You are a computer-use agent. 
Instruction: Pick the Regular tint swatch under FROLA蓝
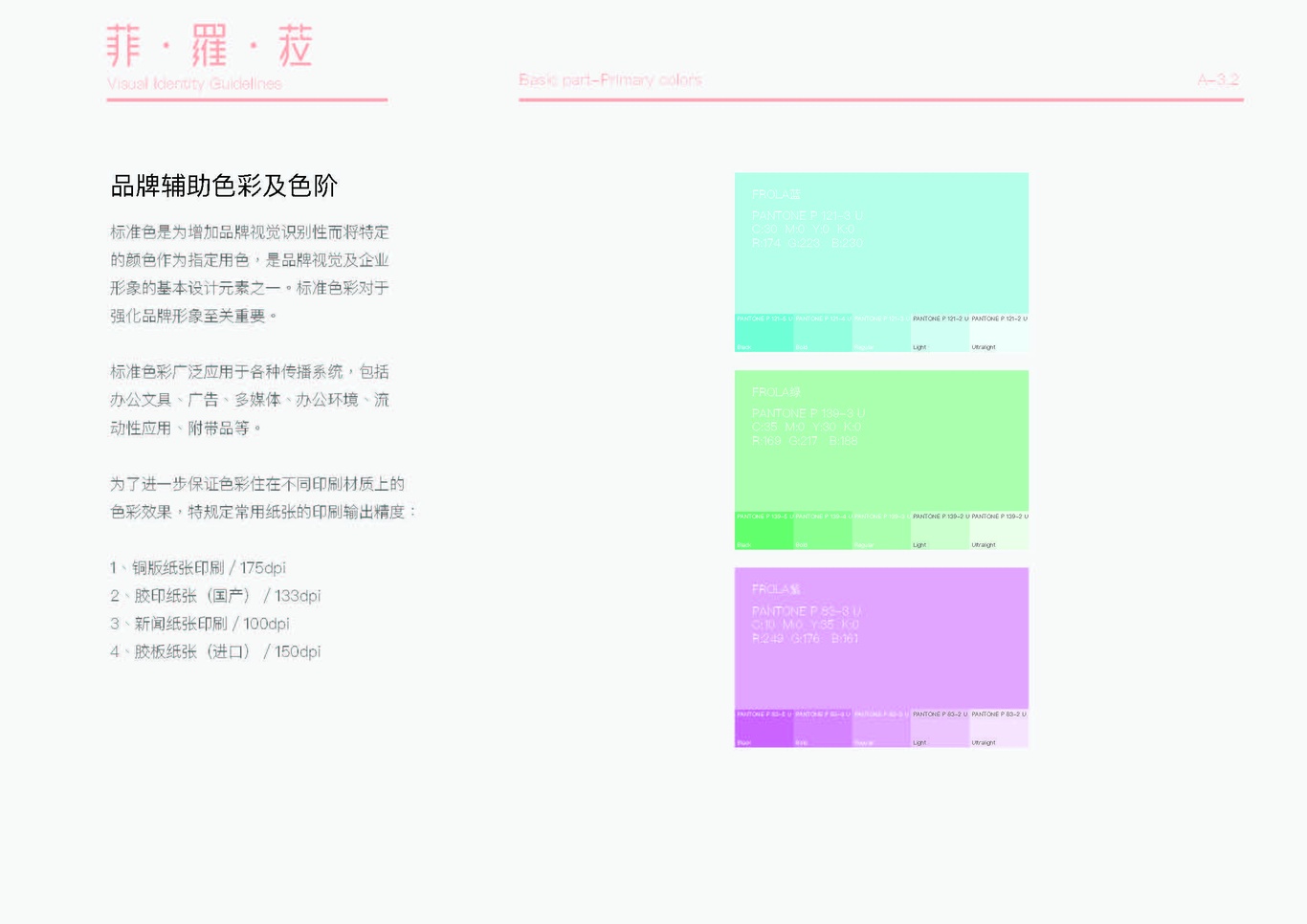point(881,333)
